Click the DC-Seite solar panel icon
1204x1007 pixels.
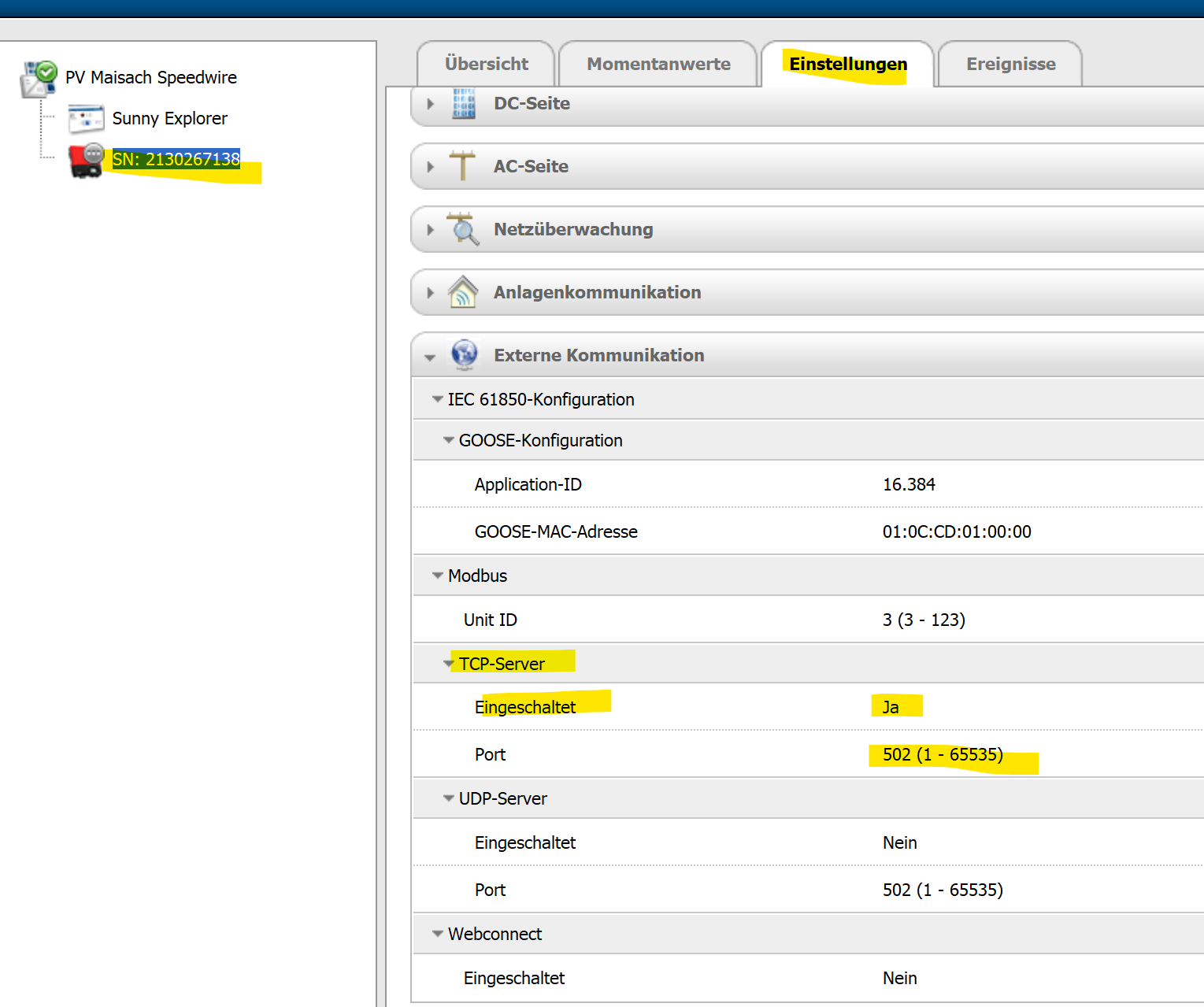coord(464,104)
